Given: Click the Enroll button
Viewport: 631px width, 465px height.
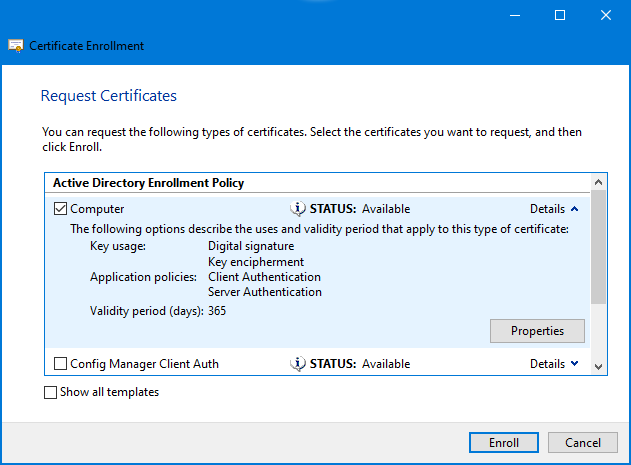Looking at the screenshot, I should click(x=504, y=442).
